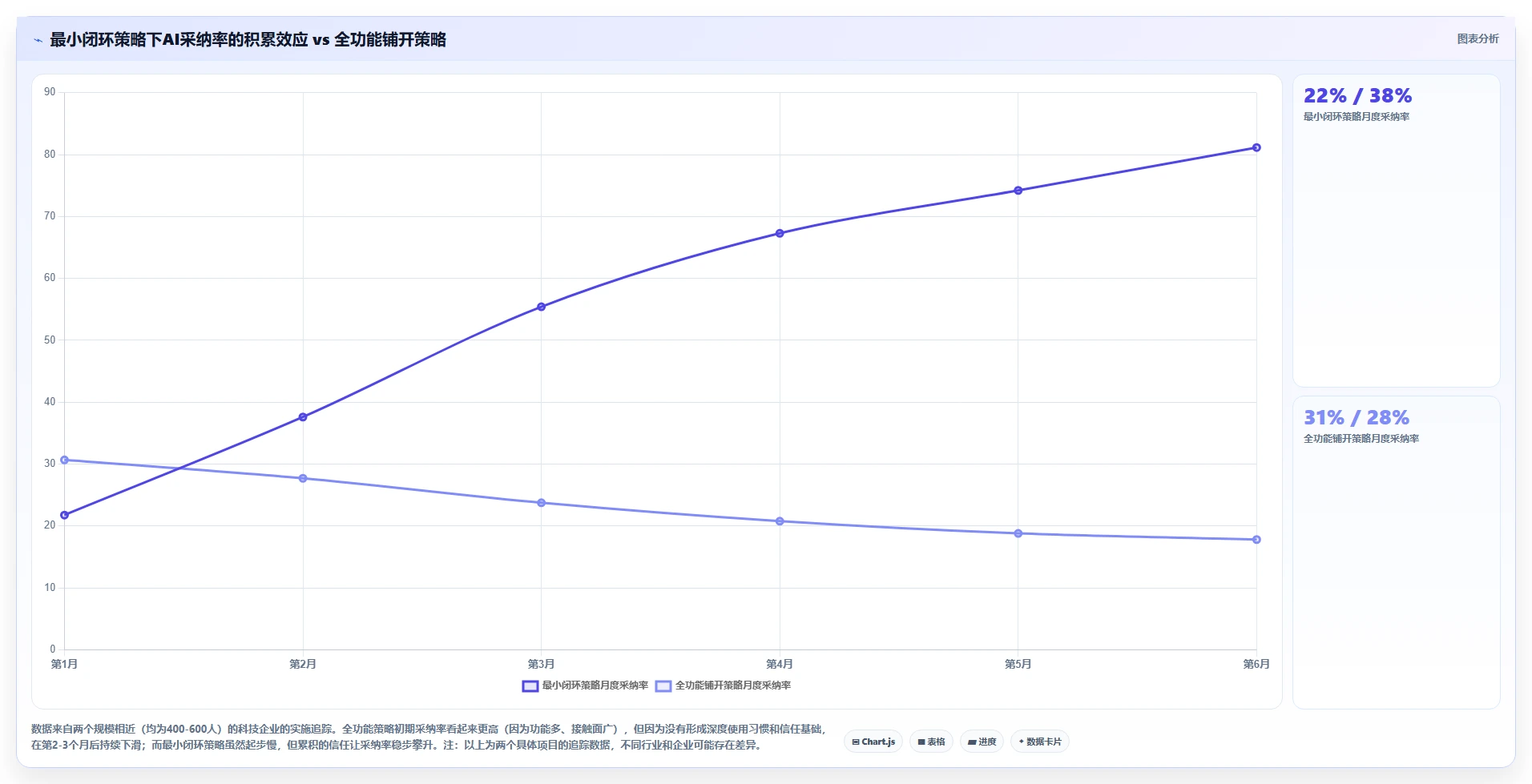1532x784 pixels.
Task: Click 第4月 point on the lower line
Action: point(780,521)
